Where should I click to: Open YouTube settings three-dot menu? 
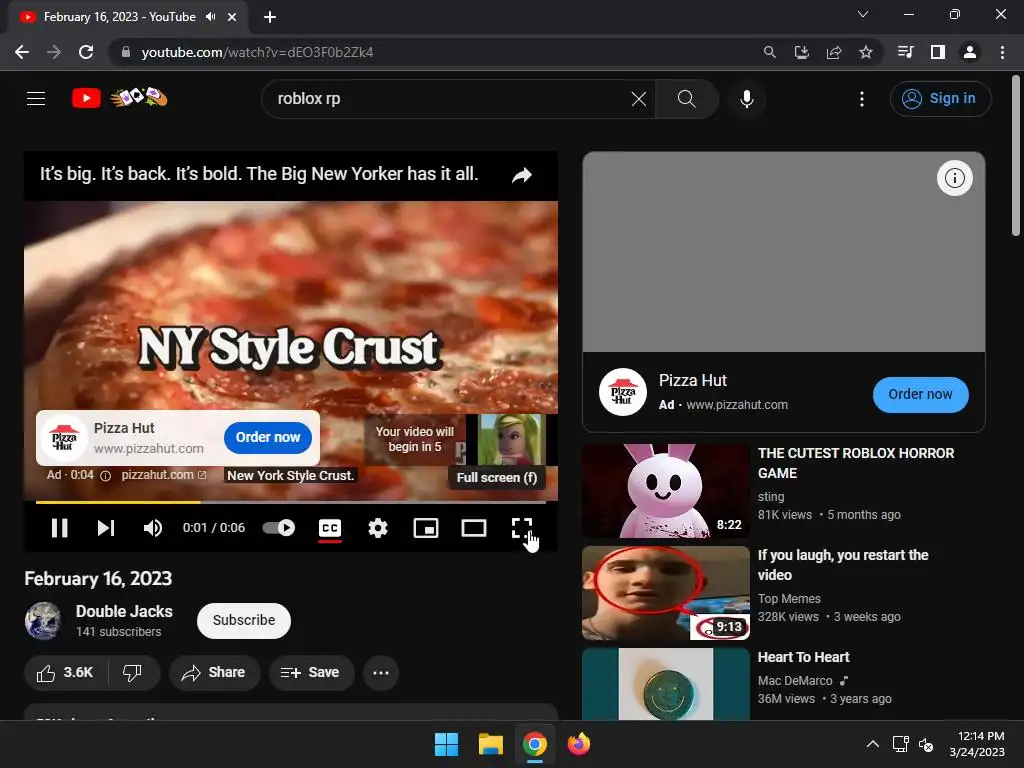(862, 99)
